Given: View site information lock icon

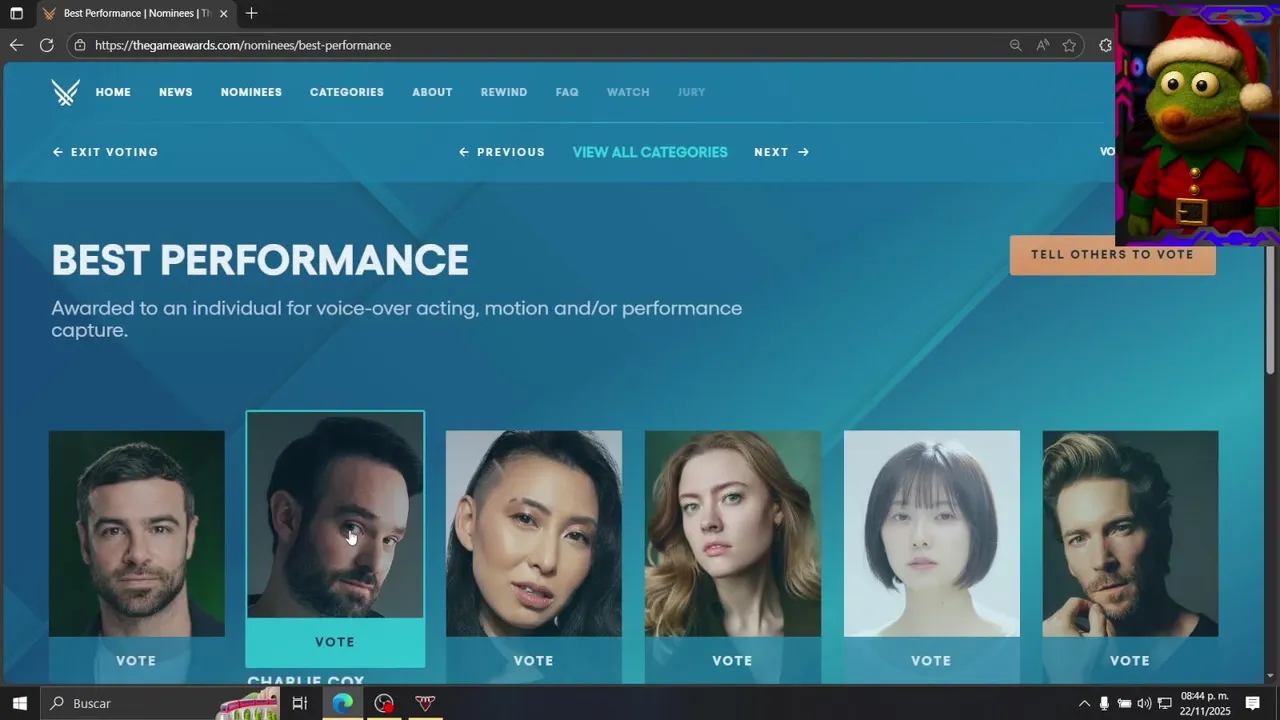Looking at the screenshot, I should [x=81, y=45].
